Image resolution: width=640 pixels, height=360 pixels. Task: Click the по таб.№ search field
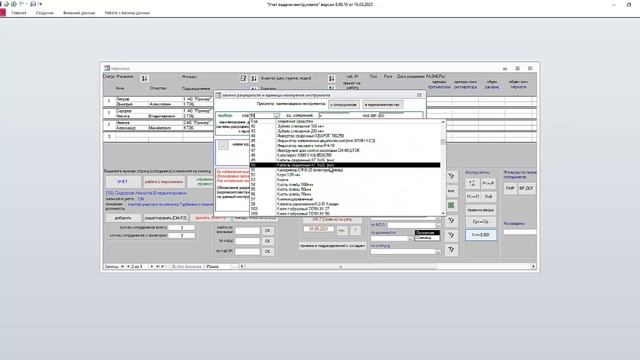[x=247, y=251]
